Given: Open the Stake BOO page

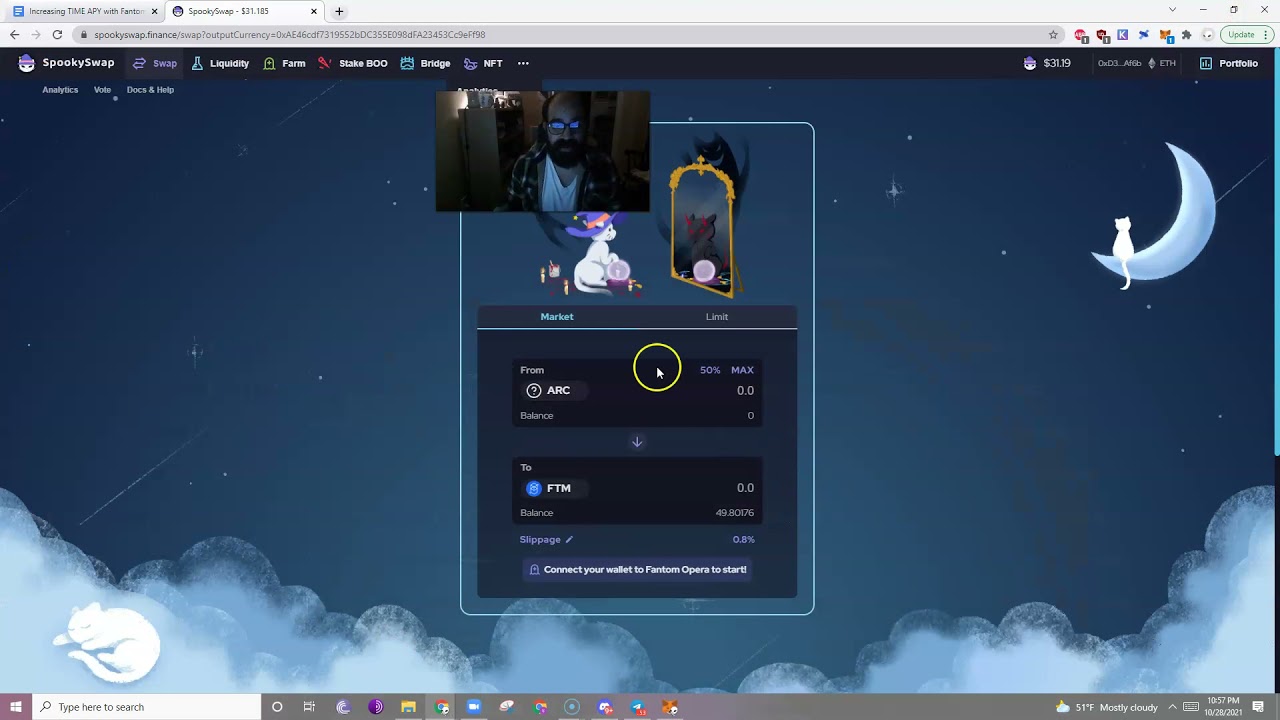Looking at the screenshot, I should tap(353, 63).
